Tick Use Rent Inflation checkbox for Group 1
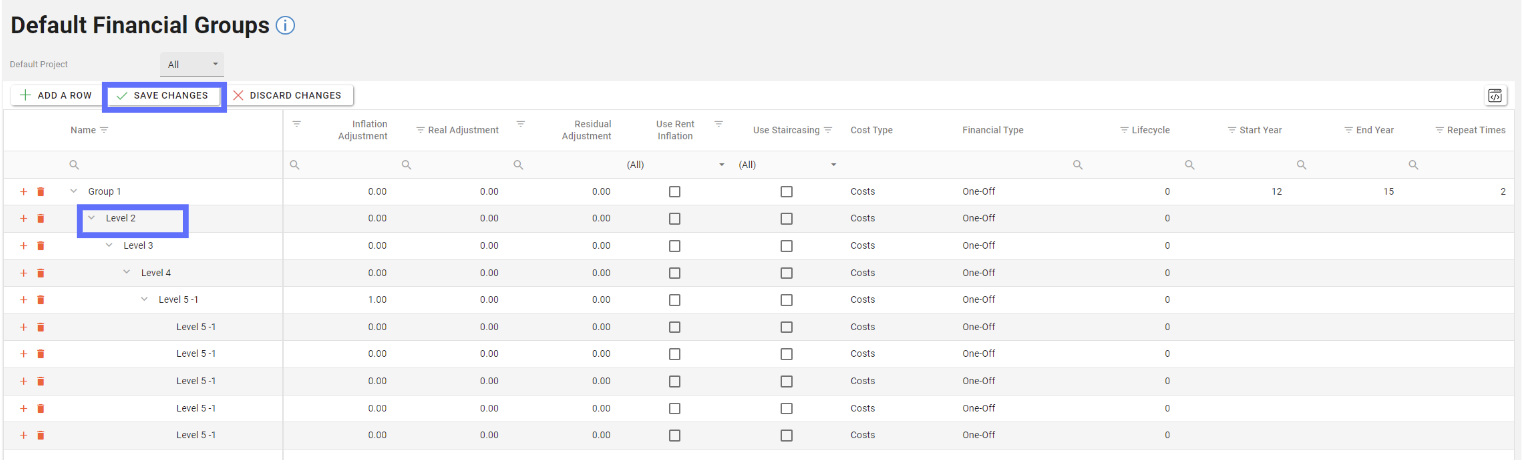Image resolution: width=1523 pixels, height=460 pixels. tap(674, 191)
